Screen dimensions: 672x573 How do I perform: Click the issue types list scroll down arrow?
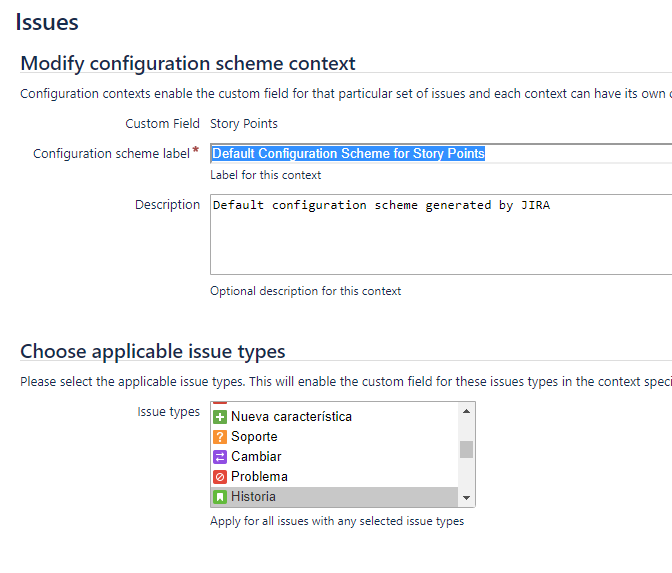pyautogui.click(x=466, y=498)
